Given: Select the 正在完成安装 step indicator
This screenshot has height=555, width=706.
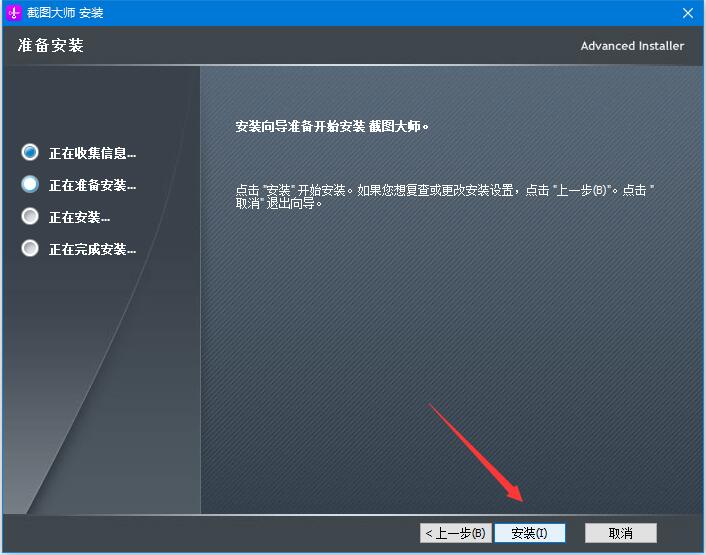Looking at the screenshot, I should click(x=30, y=248).
